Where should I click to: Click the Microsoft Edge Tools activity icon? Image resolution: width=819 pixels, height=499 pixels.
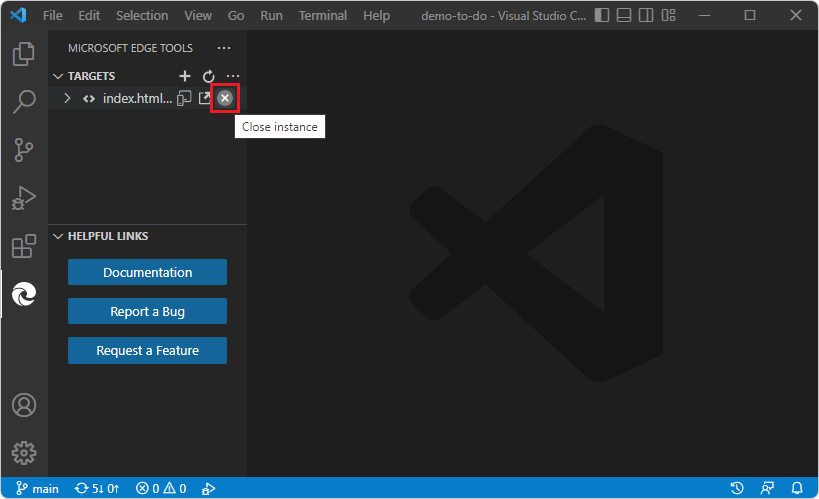point(24,294)
